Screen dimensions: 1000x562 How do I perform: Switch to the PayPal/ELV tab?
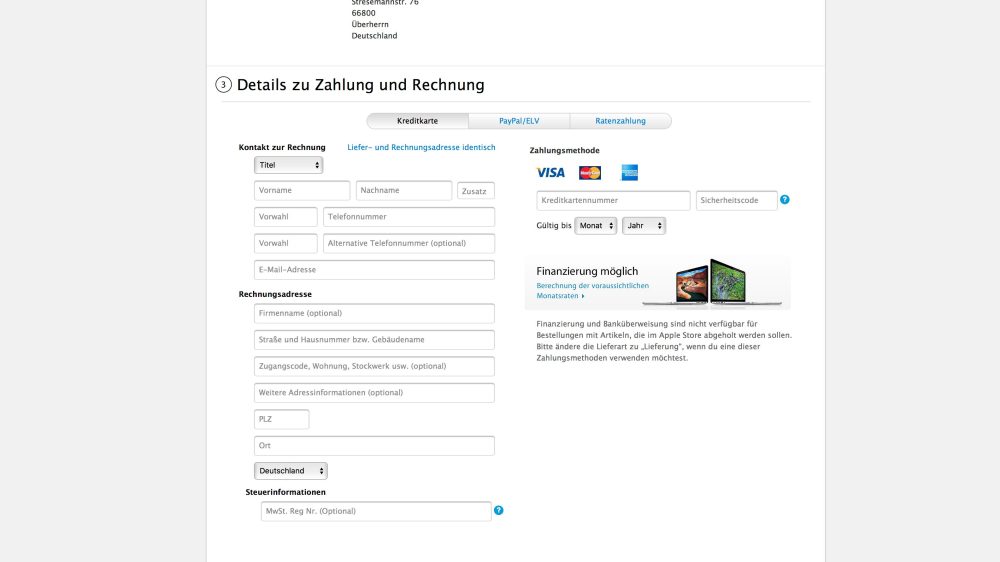[x=519, y=121]
